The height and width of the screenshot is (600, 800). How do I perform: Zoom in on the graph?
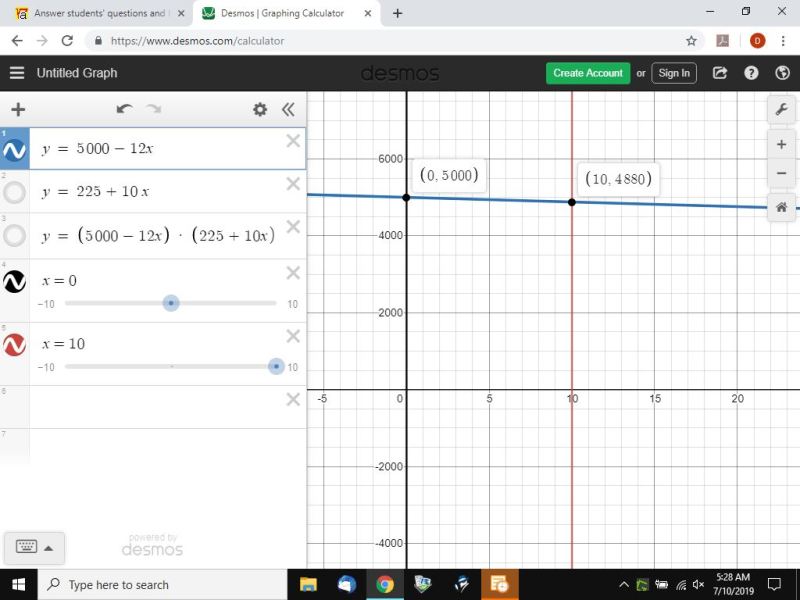pyautogui.click(x=781, y=145)
